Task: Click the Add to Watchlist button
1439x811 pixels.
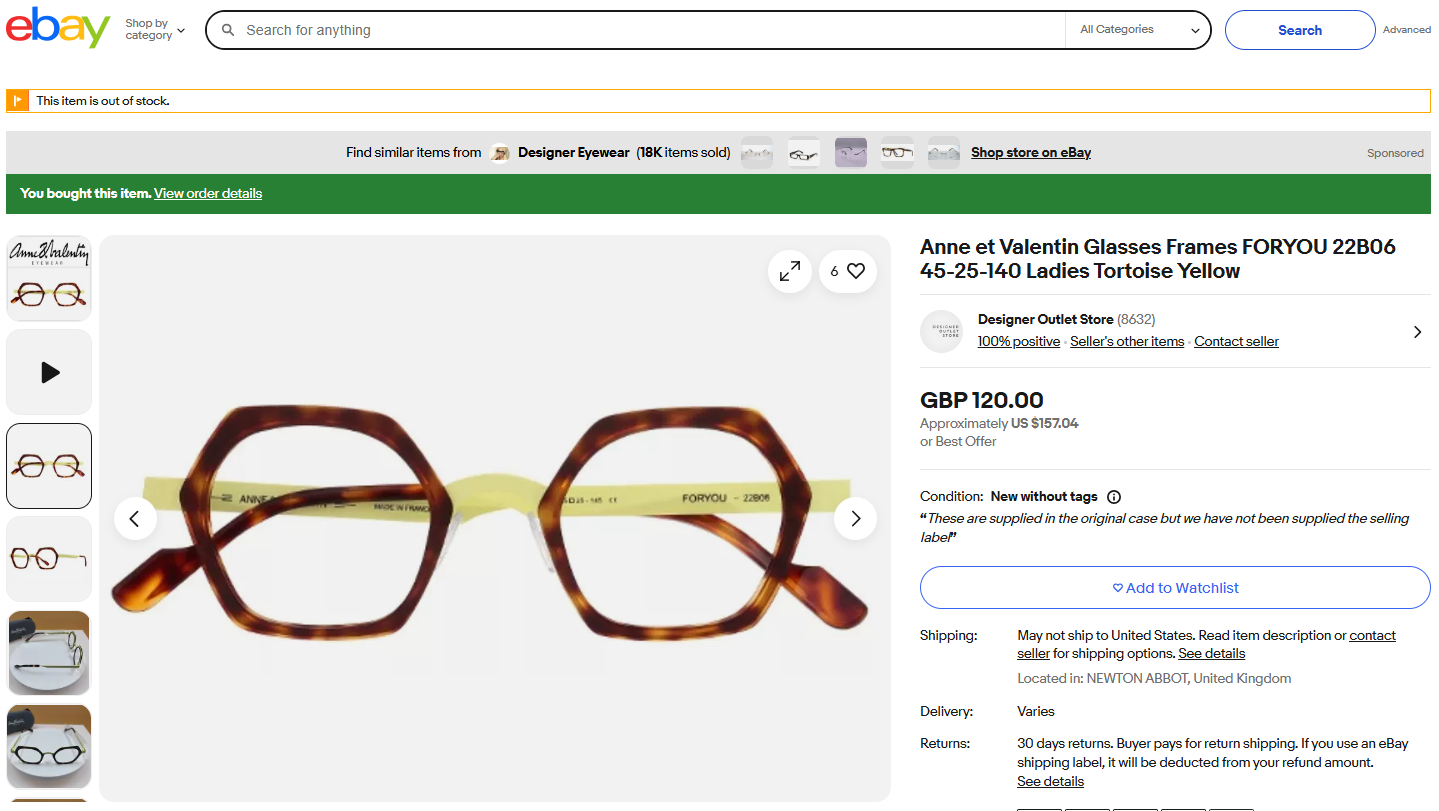Action: point(1175,588)
